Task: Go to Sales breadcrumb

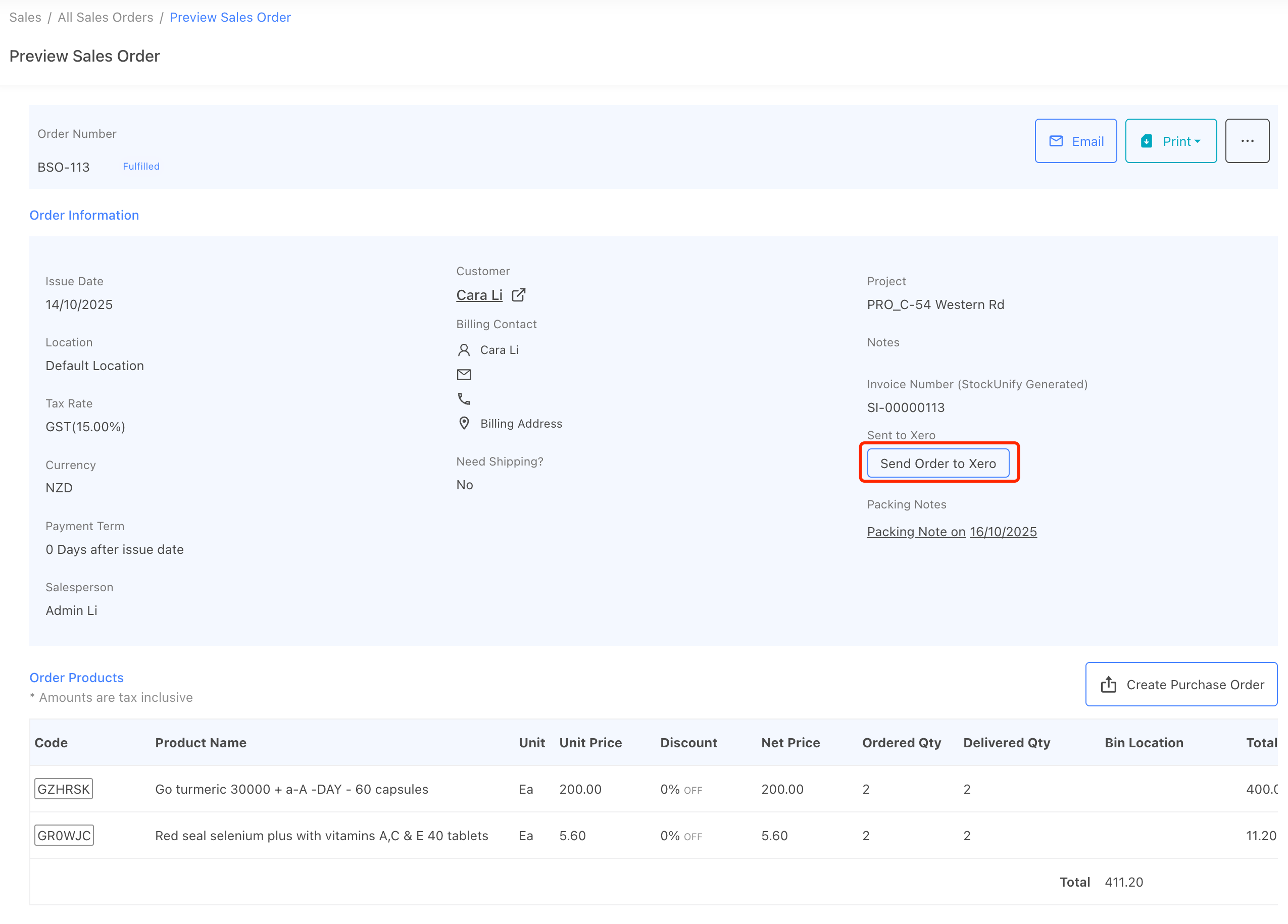Action: tap(25, 17)
